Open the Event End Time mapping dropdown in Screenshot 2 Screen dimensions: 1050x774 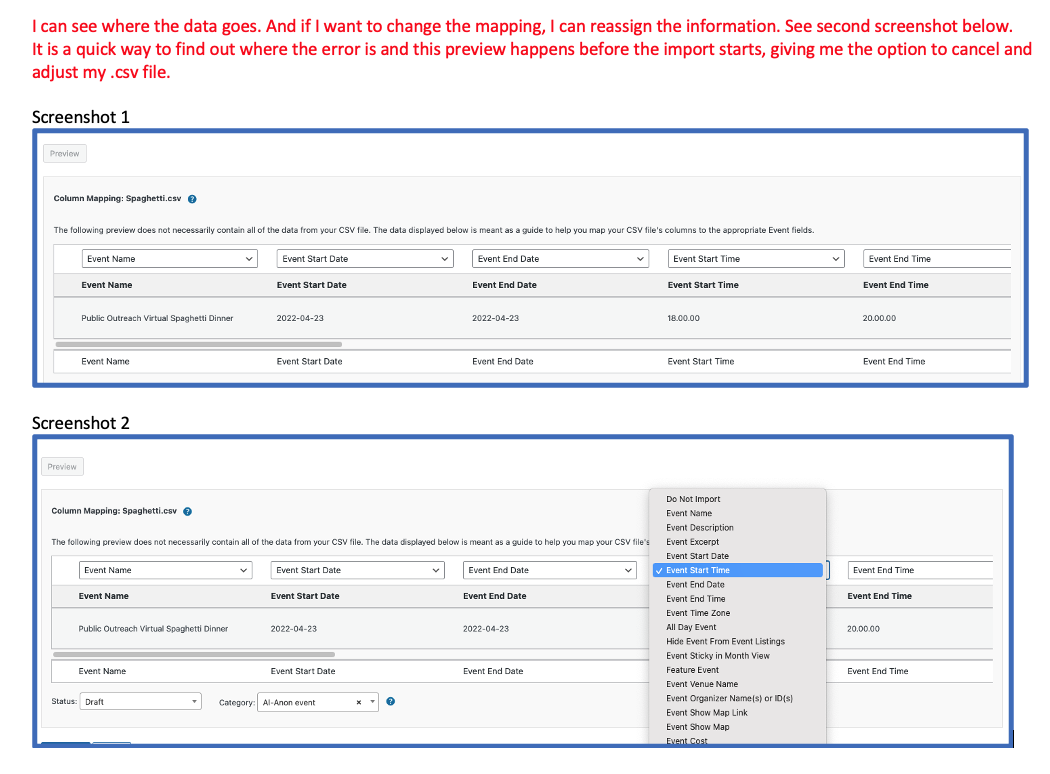coord(920,570)
